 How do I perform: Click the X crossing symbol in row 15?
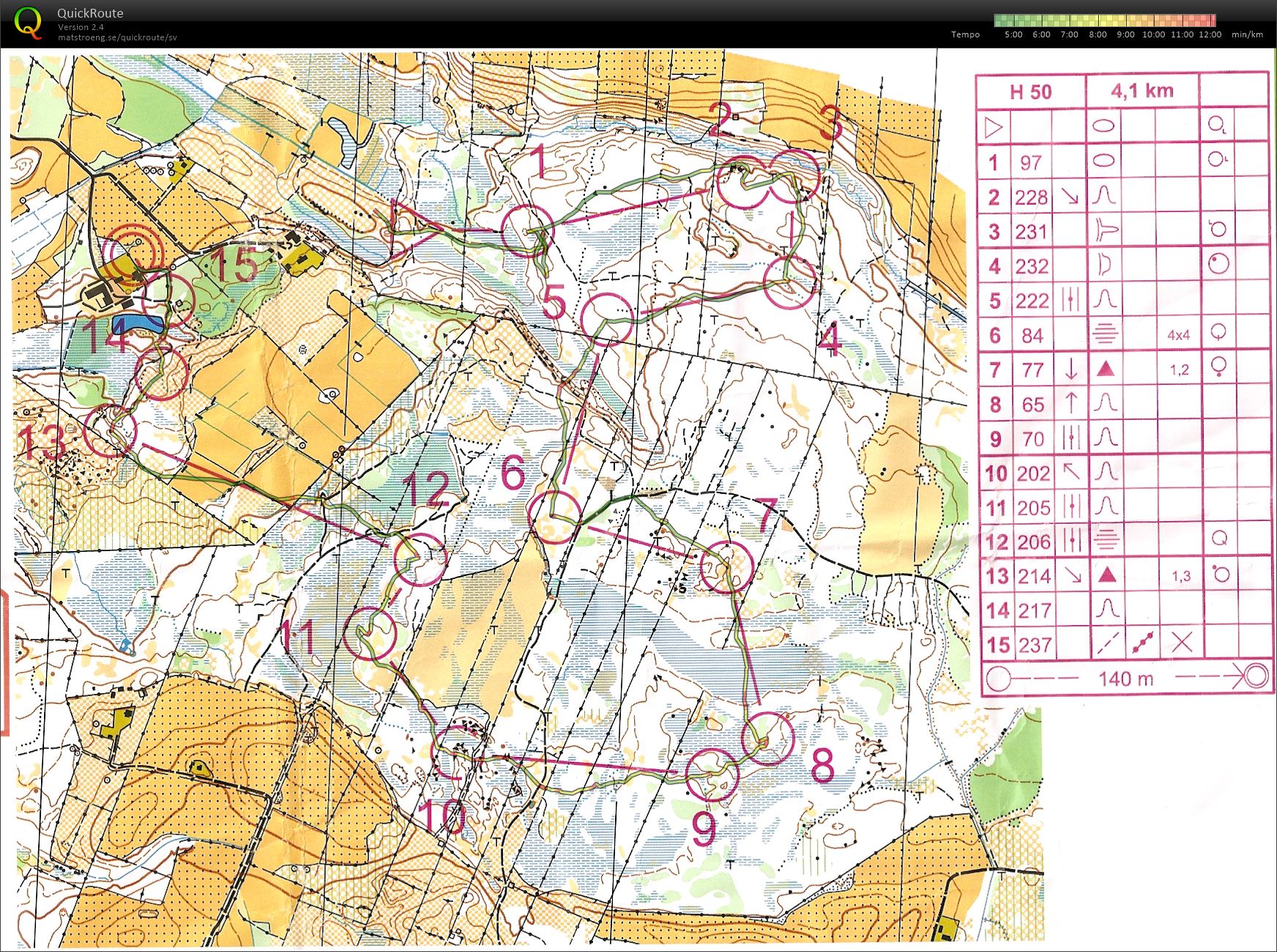coord(1181,644)
